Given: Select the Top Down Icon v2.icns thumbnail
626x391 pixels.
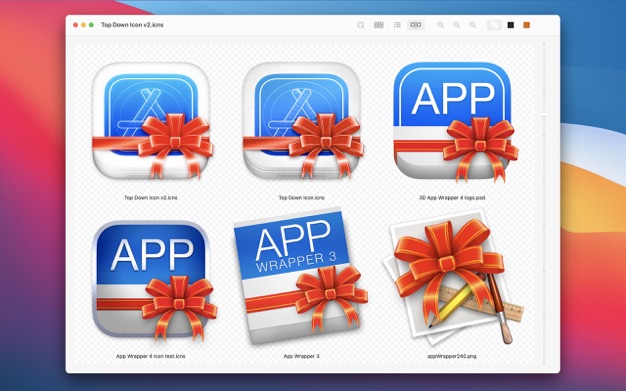Looking at the screenshot, I should pyautogui.click(x=152, y=120).
